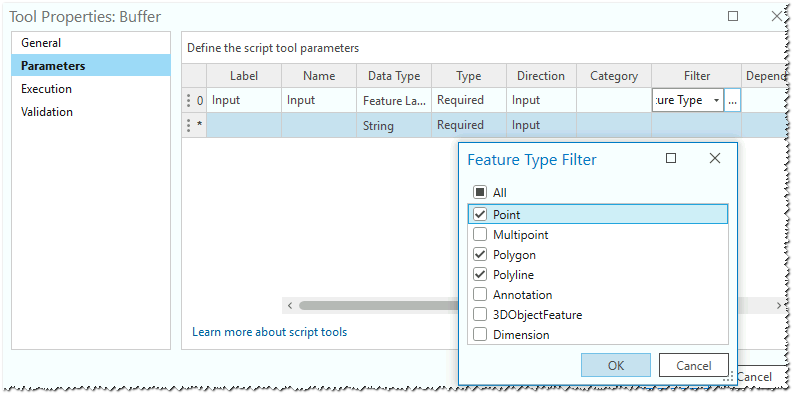Switch to the Validation tab
799x400 pixels.
47,112
